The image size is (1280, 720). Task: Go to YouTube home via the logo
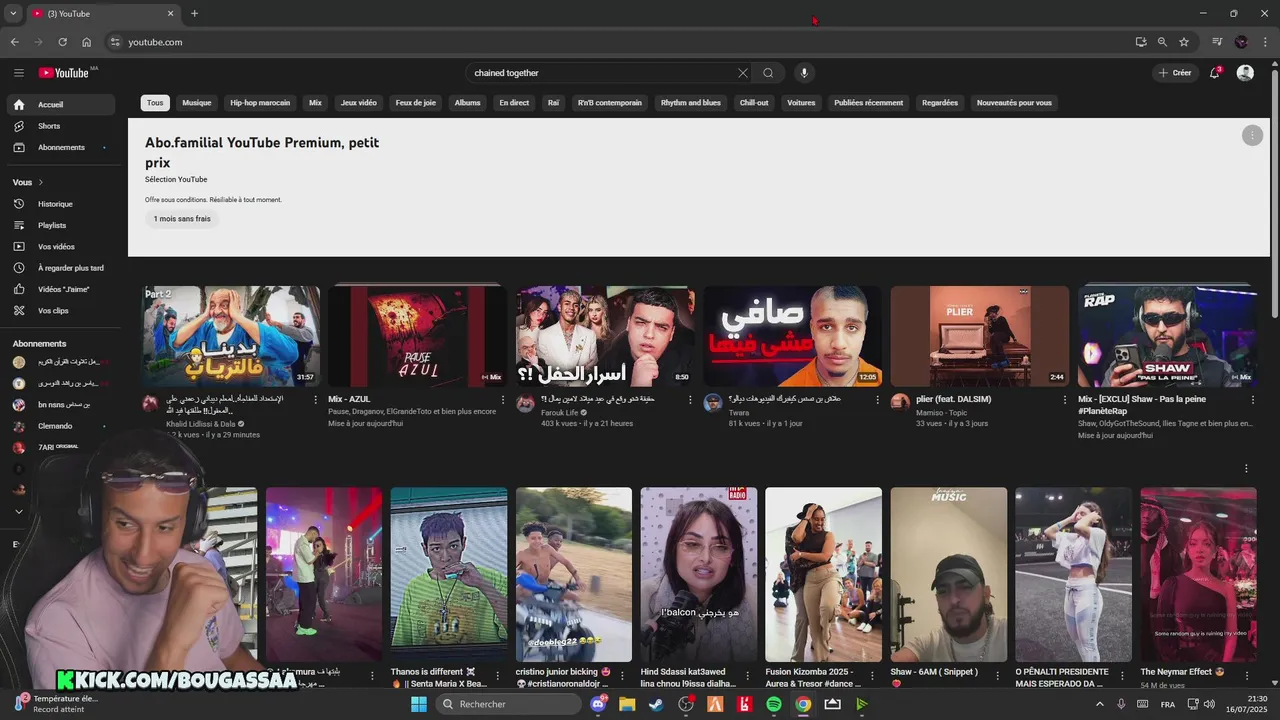click(x=64, y=73)
